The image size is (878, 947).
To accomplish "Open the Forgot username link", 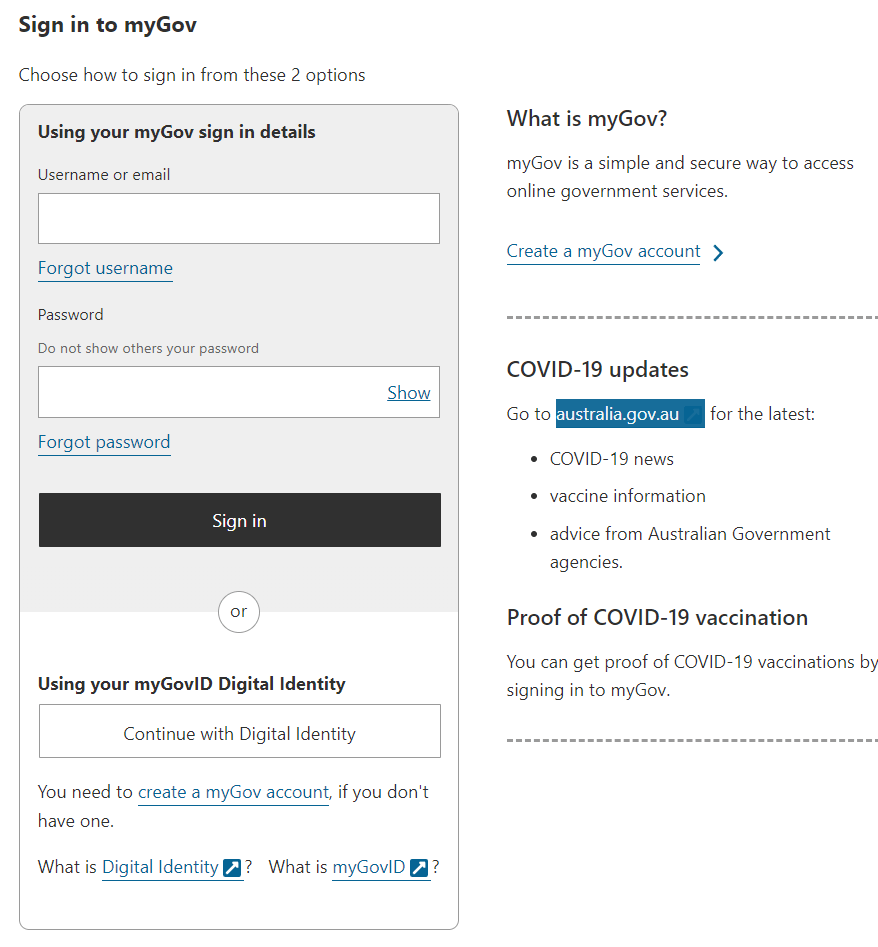I will coord(105,268).
